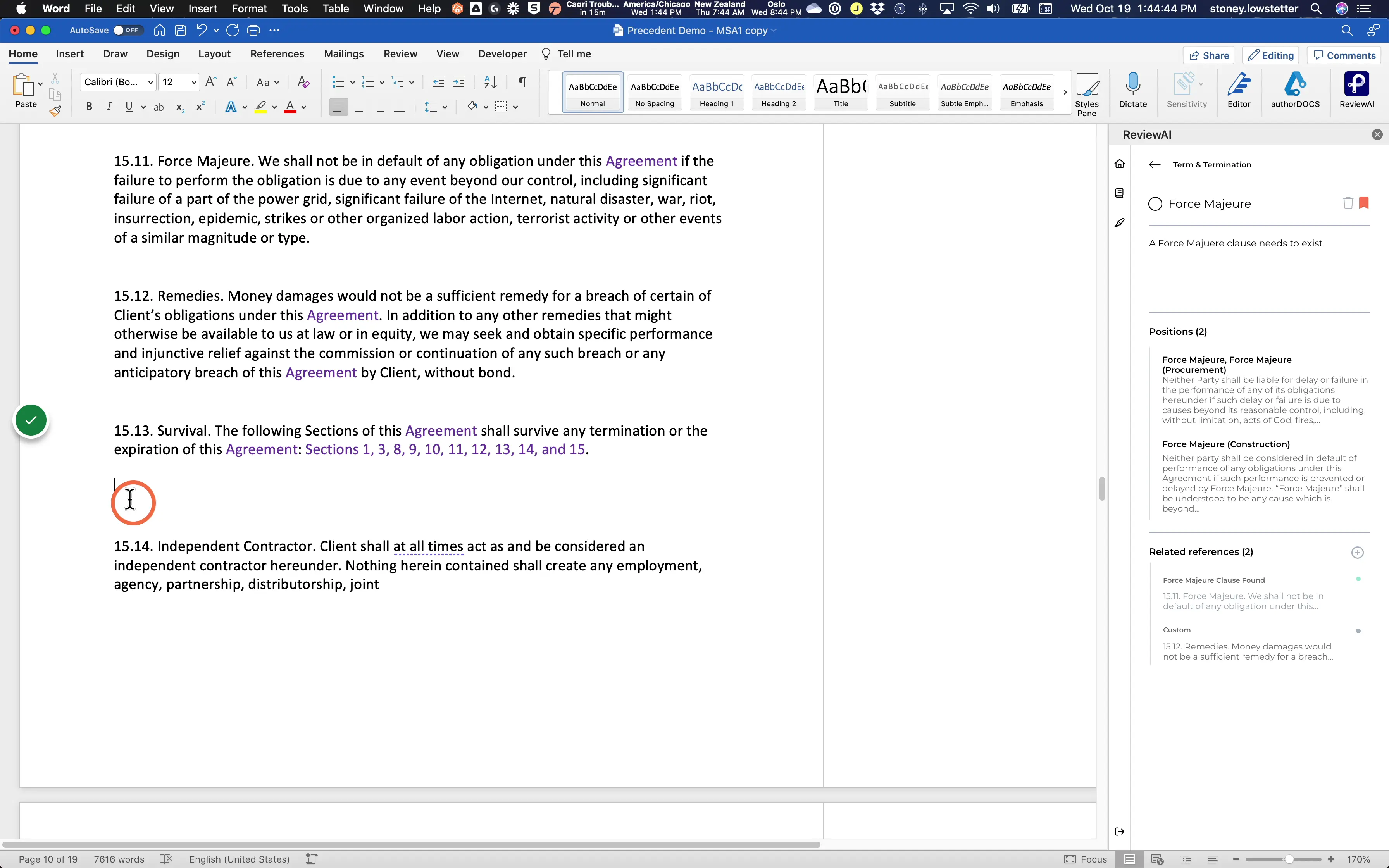1389x868 pixels.
Task: Open the References tab
Action: tap(277, 54)
